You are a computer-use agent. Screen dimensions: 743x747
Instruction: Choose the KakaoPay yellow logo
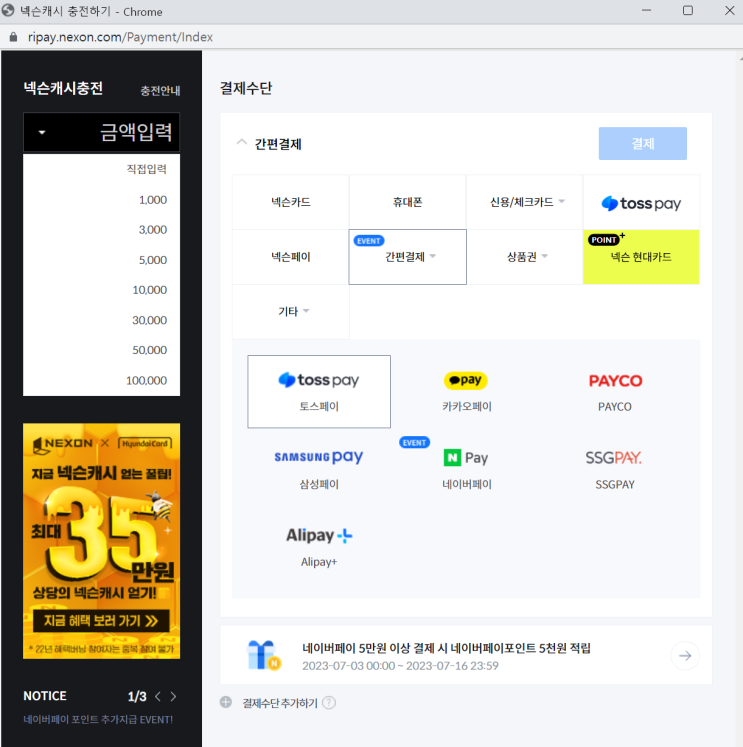(466, 380)
